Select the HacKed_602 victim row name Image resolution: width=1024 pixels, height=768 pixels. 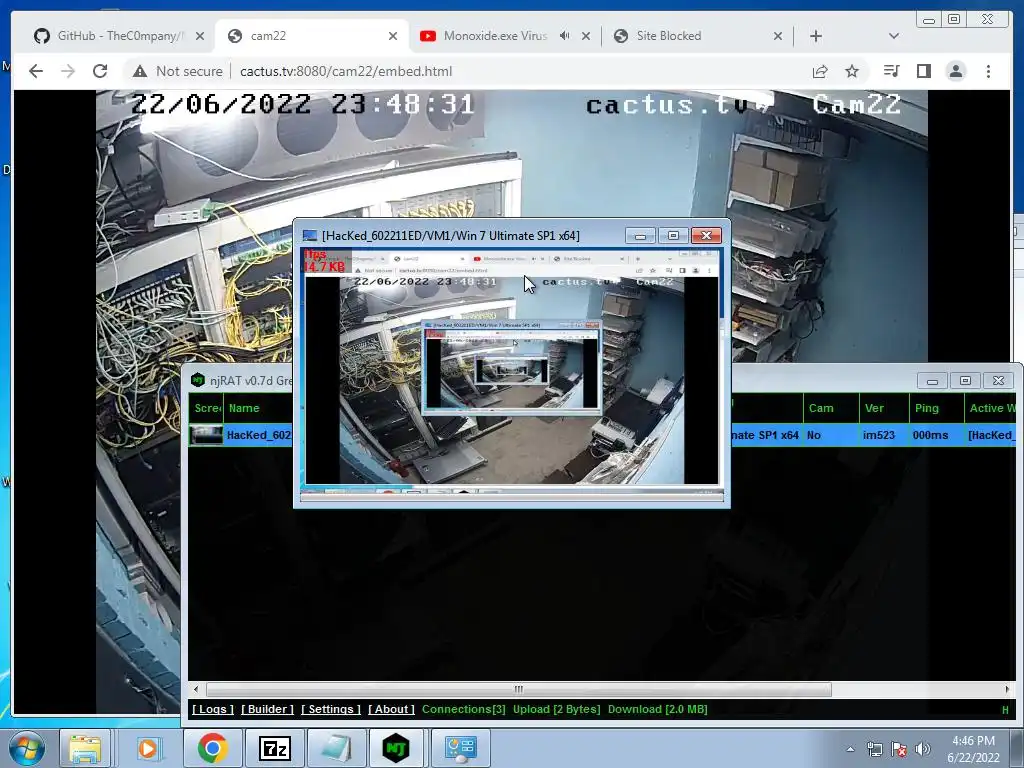coord(259,435)
